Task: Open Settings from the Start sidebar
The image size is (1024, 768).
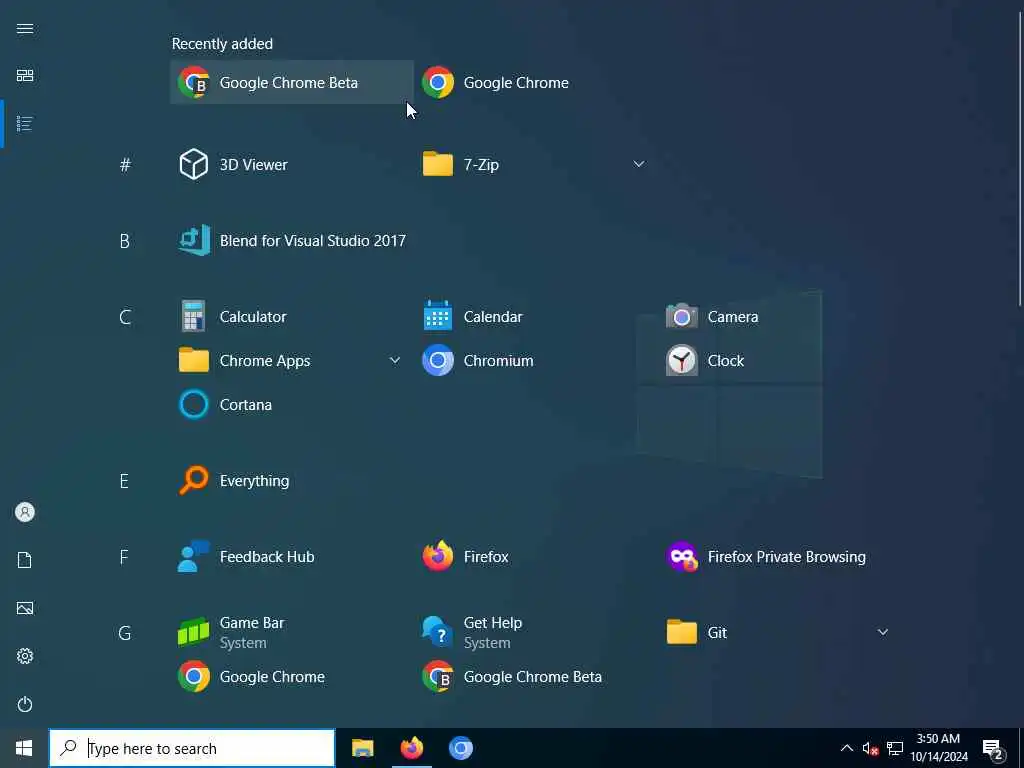Action: coord(25,656)
